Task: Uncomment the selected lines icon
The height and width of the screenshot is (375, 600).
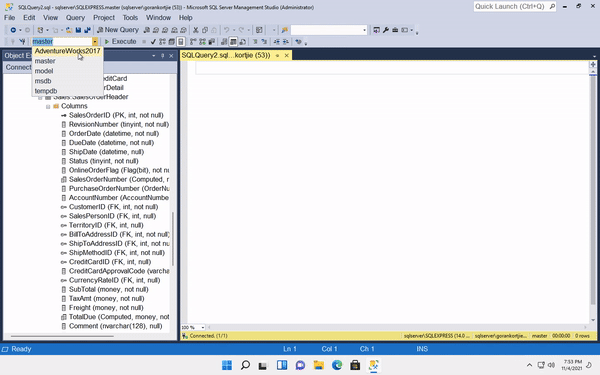Action: [x=264, y=41]
